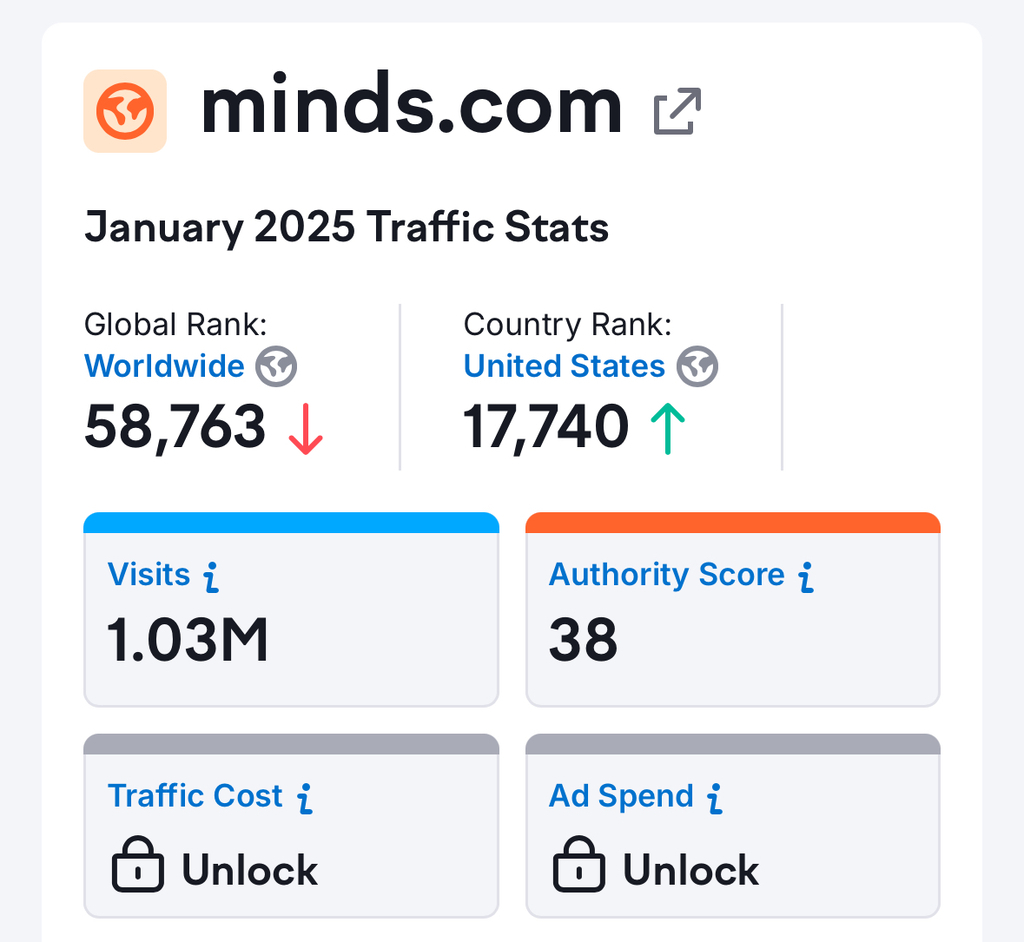Click the minds.com orange globe favicon
This screenshot has width=1024, height=942.
[x=125, y=111]
